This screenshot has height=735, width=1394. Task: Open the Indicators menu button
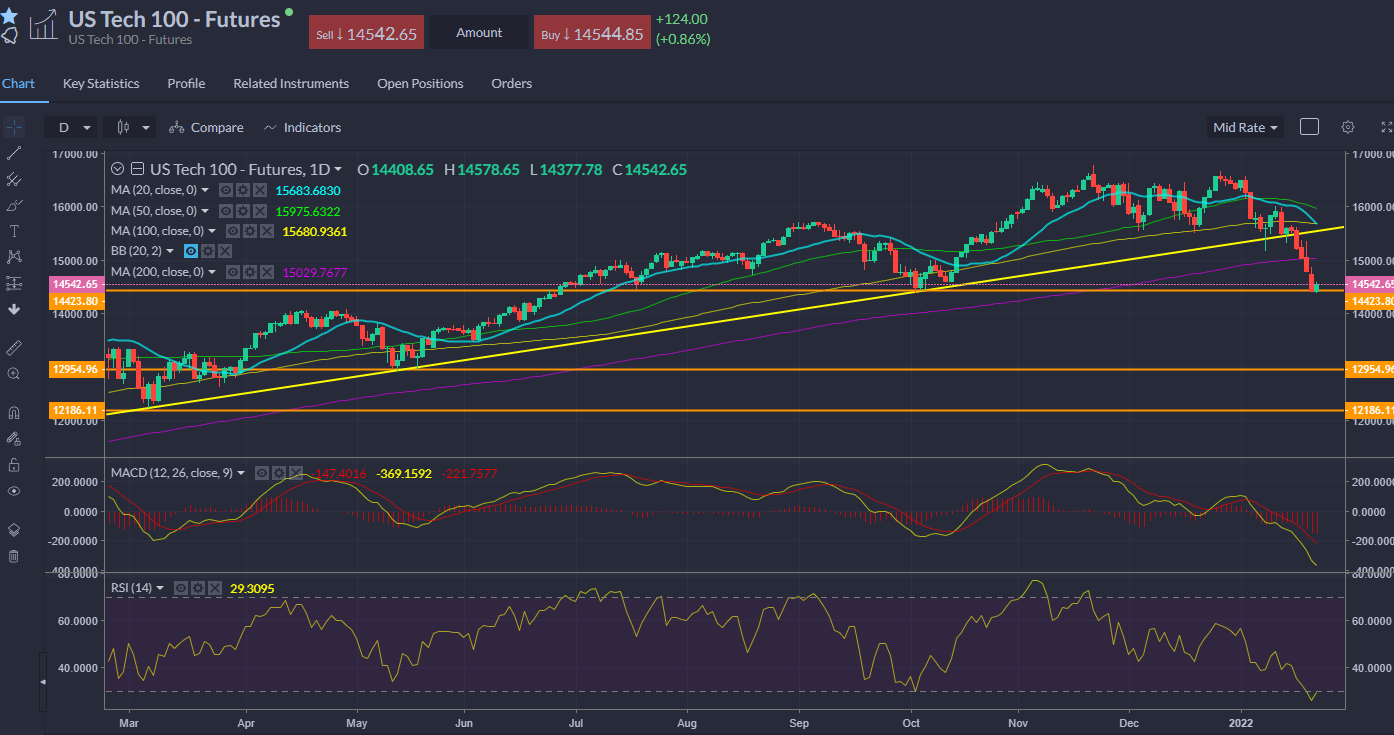pos(302,127)
